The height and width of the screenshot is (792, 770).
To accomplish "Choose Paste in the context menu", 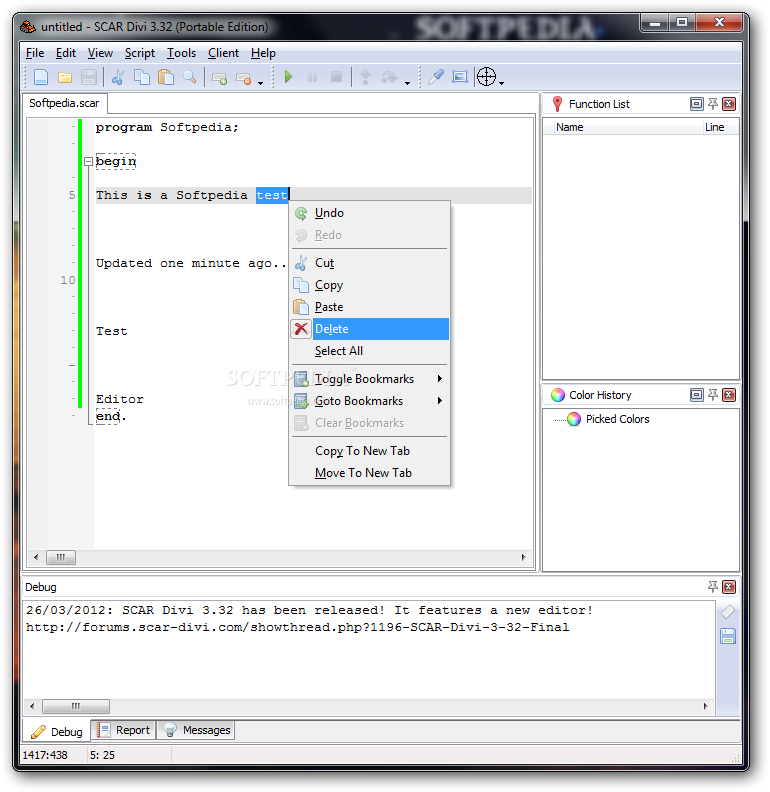I will (x=370, y=307).
